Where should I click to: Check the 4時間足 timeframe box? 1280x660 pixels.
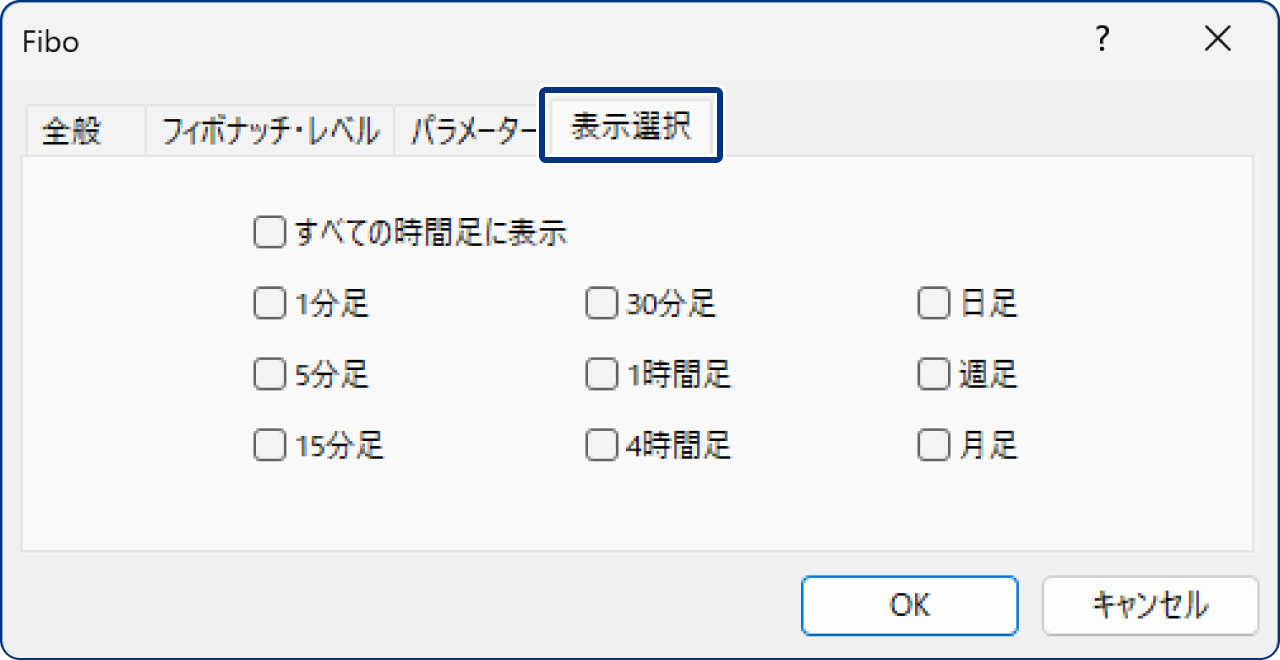click(x=600, y=445)
